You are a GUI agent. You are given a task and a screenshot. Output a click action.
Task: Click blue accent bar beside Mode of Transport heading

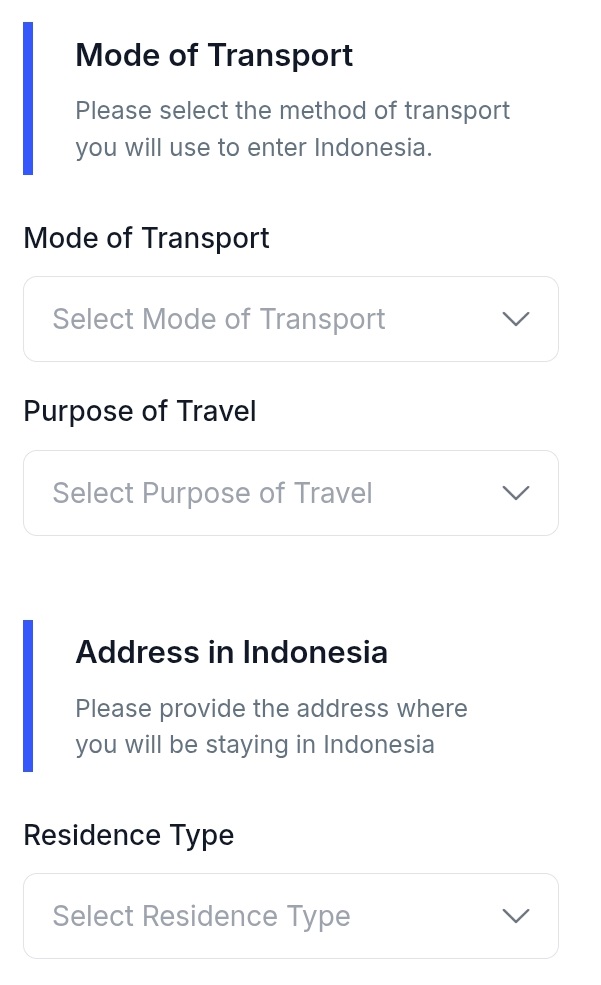28,98
